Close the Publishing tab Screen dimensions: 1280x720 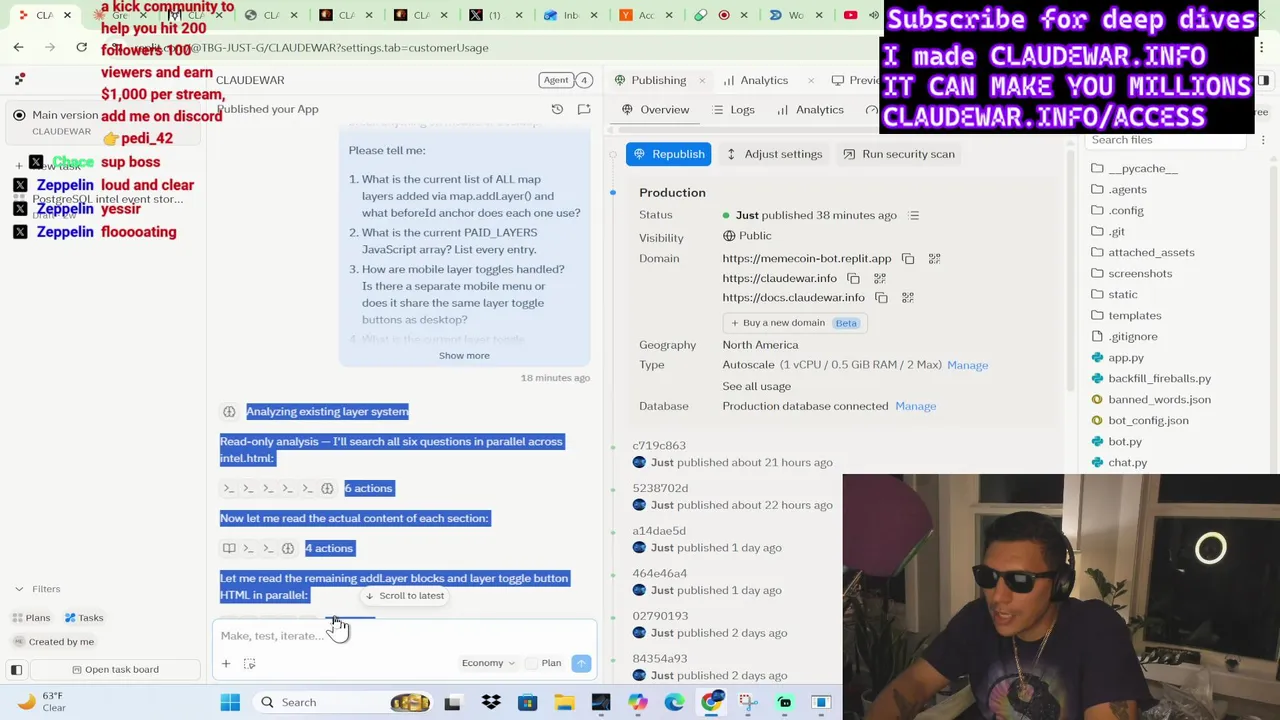pos(702,80)
